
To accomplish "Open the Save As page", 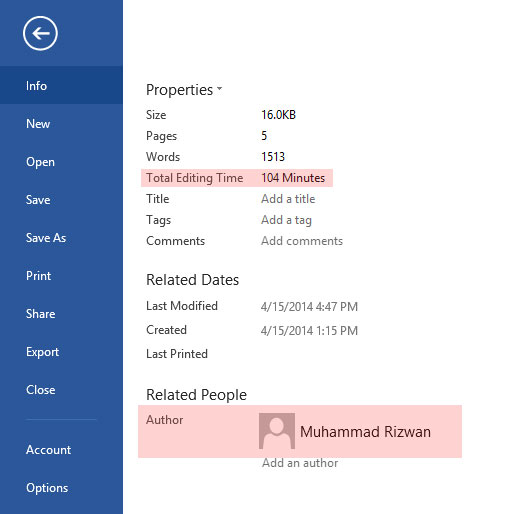I will (61, 238).
